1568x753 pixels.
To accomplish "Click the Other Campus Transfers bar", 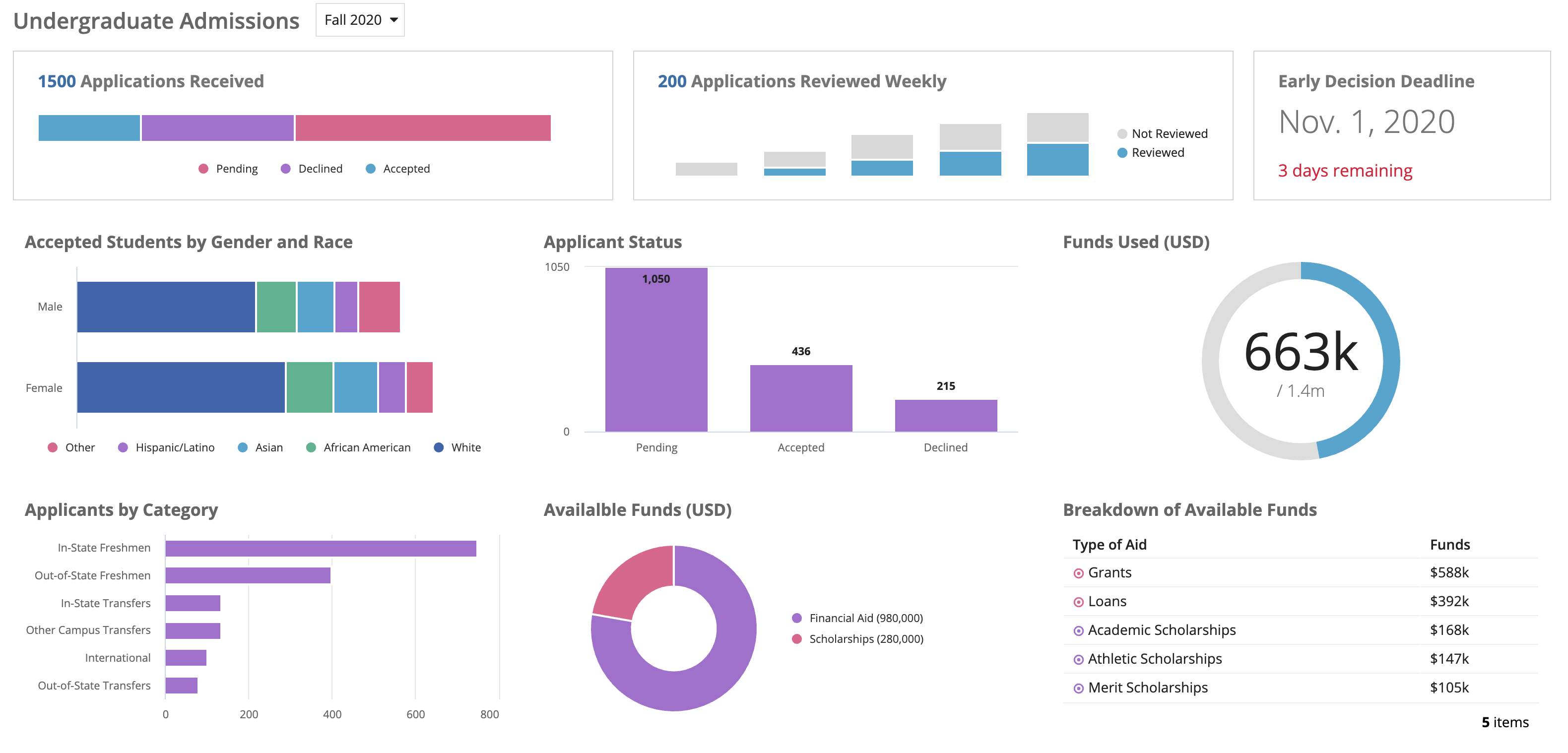I will tap(193, 630).
